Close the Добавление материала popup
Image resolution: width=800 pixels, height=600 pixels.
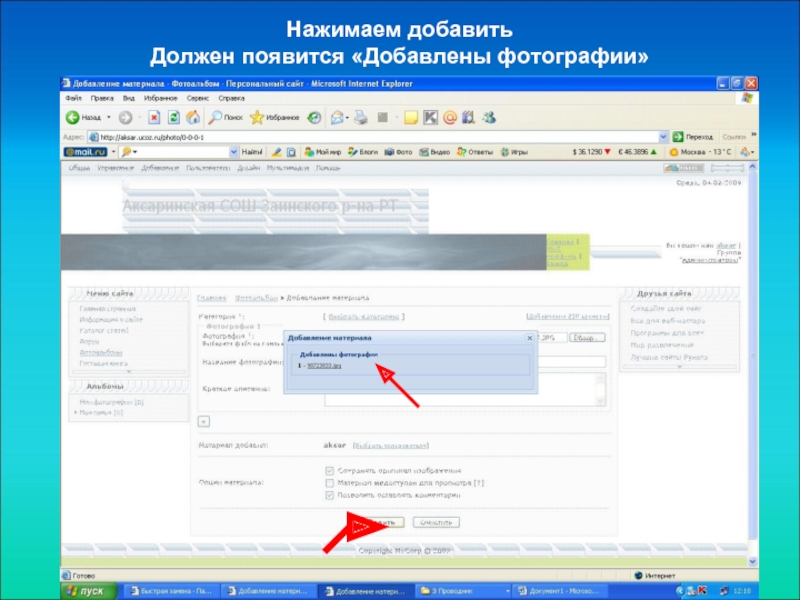530,338
